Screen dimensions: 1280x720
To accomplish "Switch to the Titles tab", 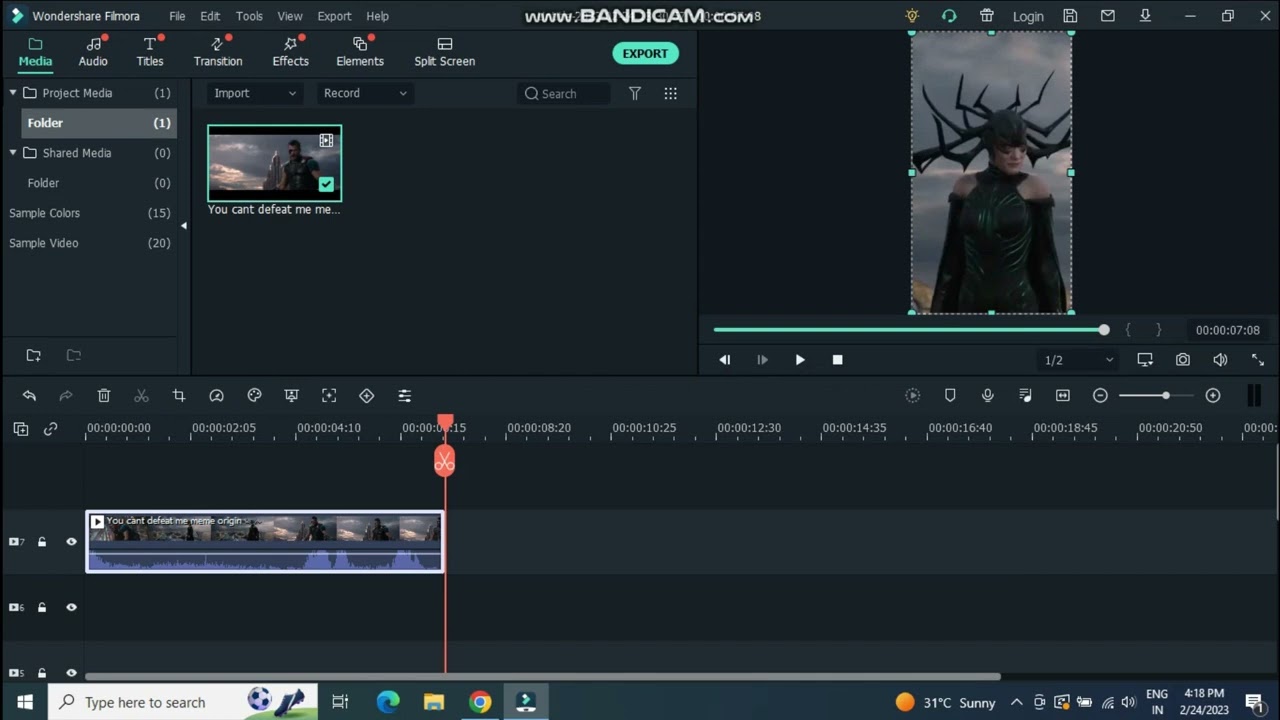I will (150, 52).
